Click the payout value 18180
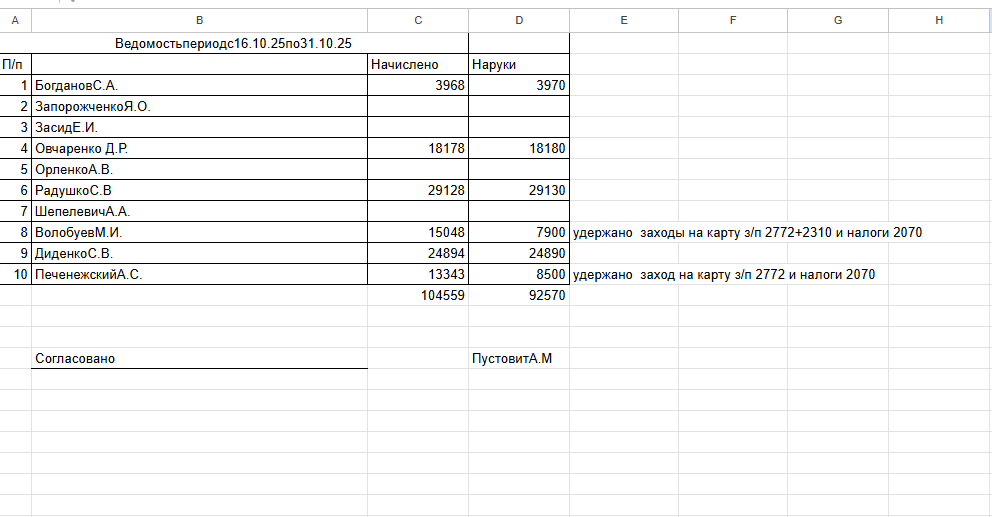The width and height of the screenshot is (992, 517). coord(519,148)
